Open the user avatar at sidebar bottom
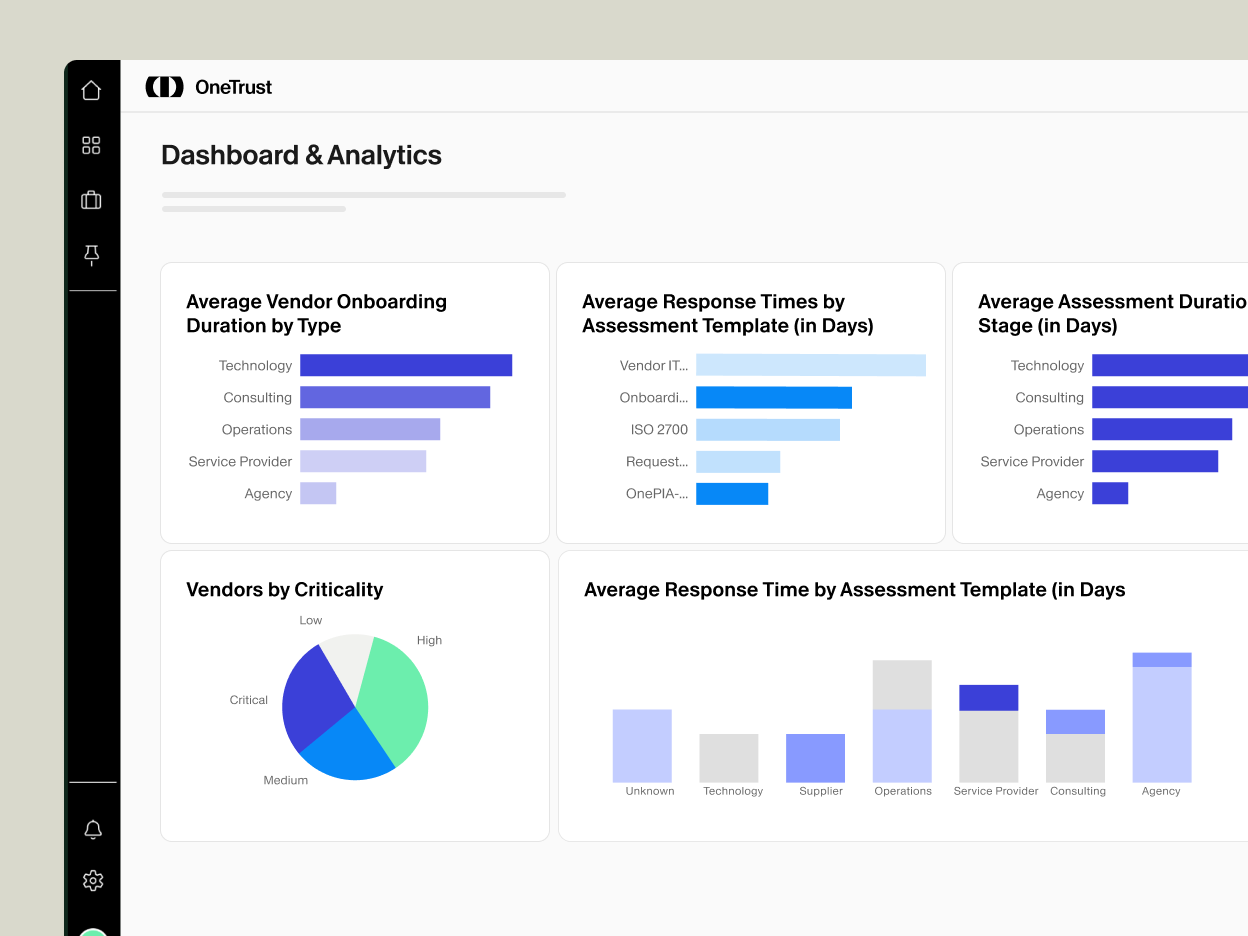1248x936 pixels. point(92,930)
